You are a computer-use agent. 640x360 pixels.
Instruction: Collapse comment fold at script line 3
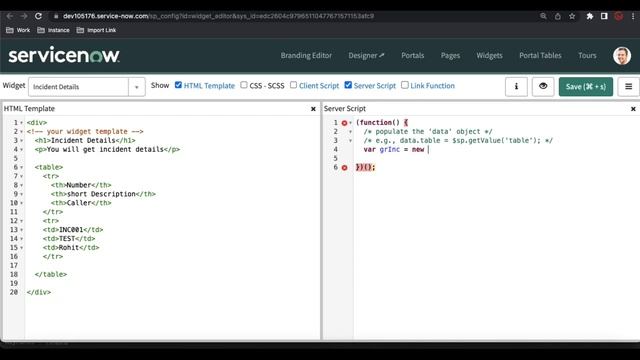tap(351, 140)
